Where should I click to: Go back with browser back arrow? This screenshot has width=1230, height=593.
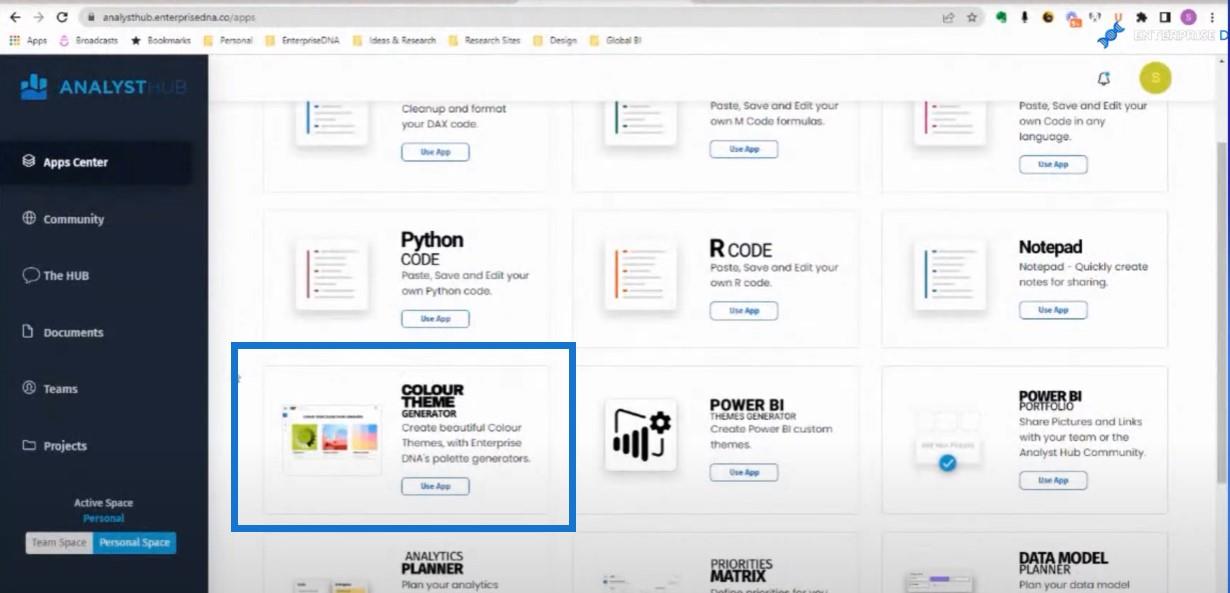pos(15,17)
